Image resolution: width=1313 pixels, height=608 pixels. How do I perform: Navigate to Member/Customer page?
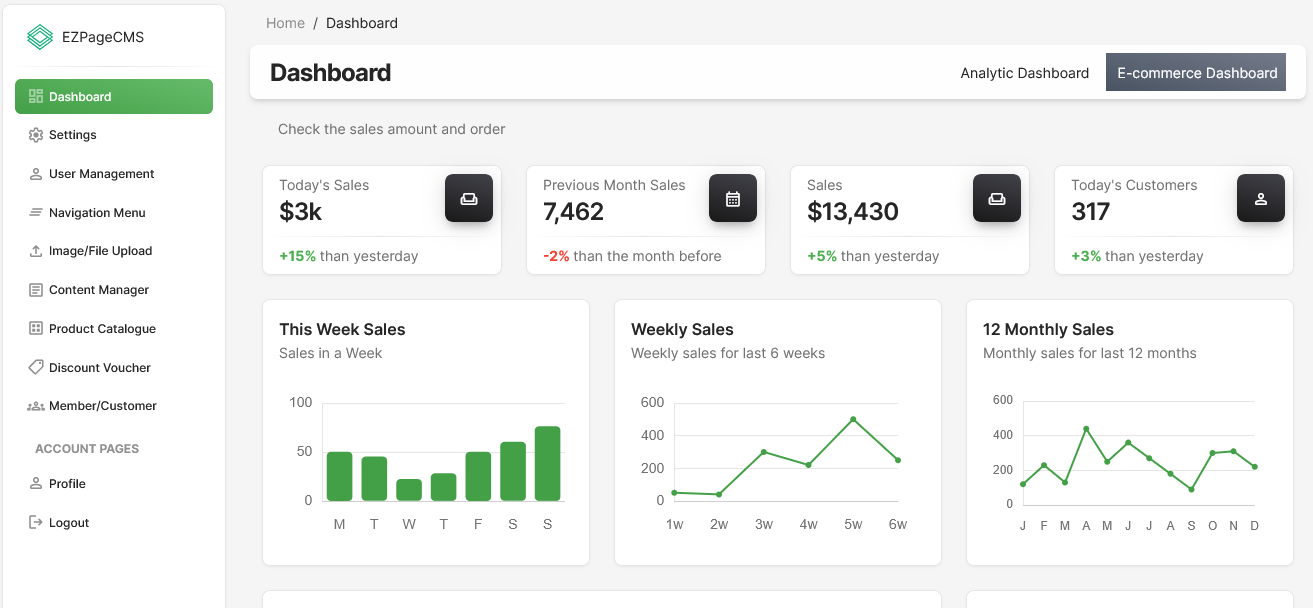(102, 406)
